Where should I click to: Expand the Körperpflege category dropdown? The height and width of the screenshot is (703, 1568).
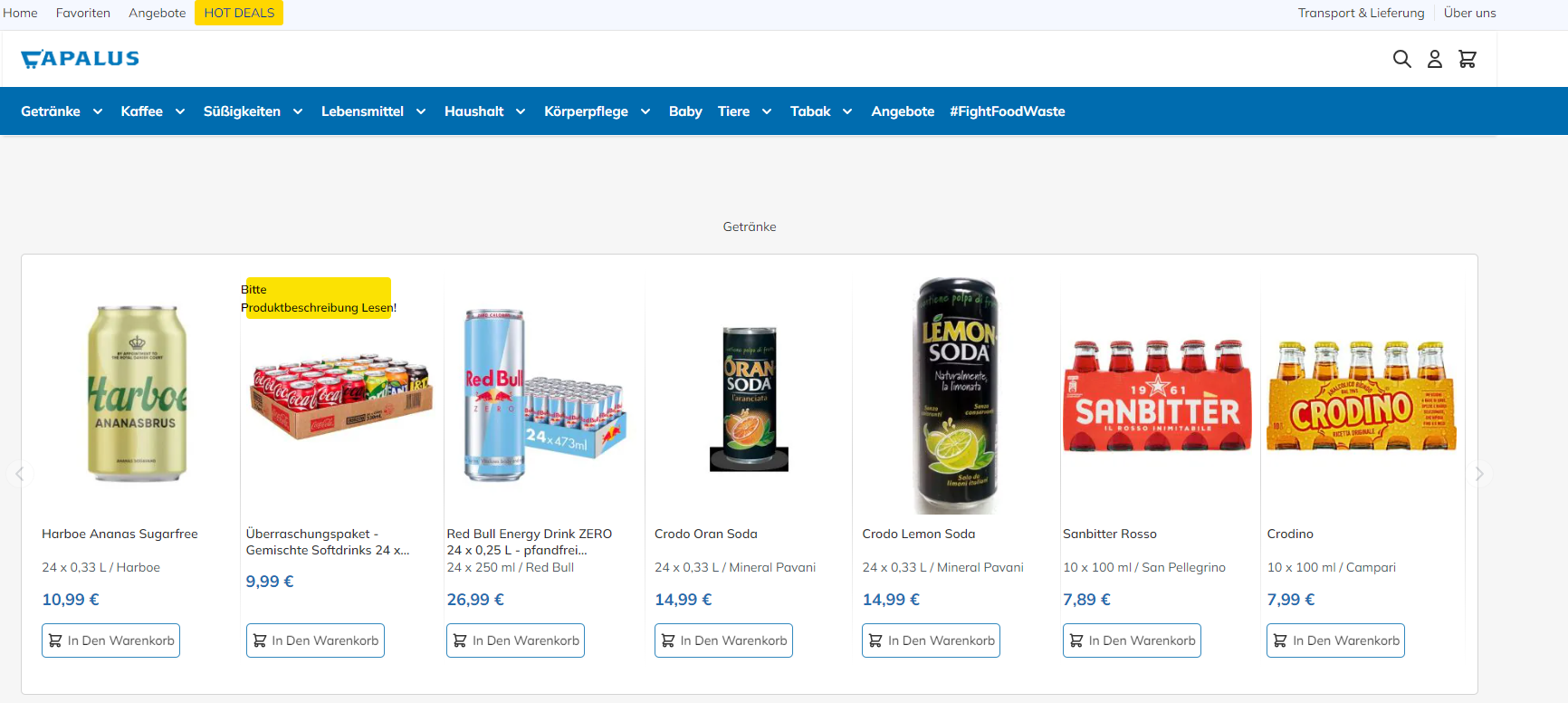(x=645, y=111)
